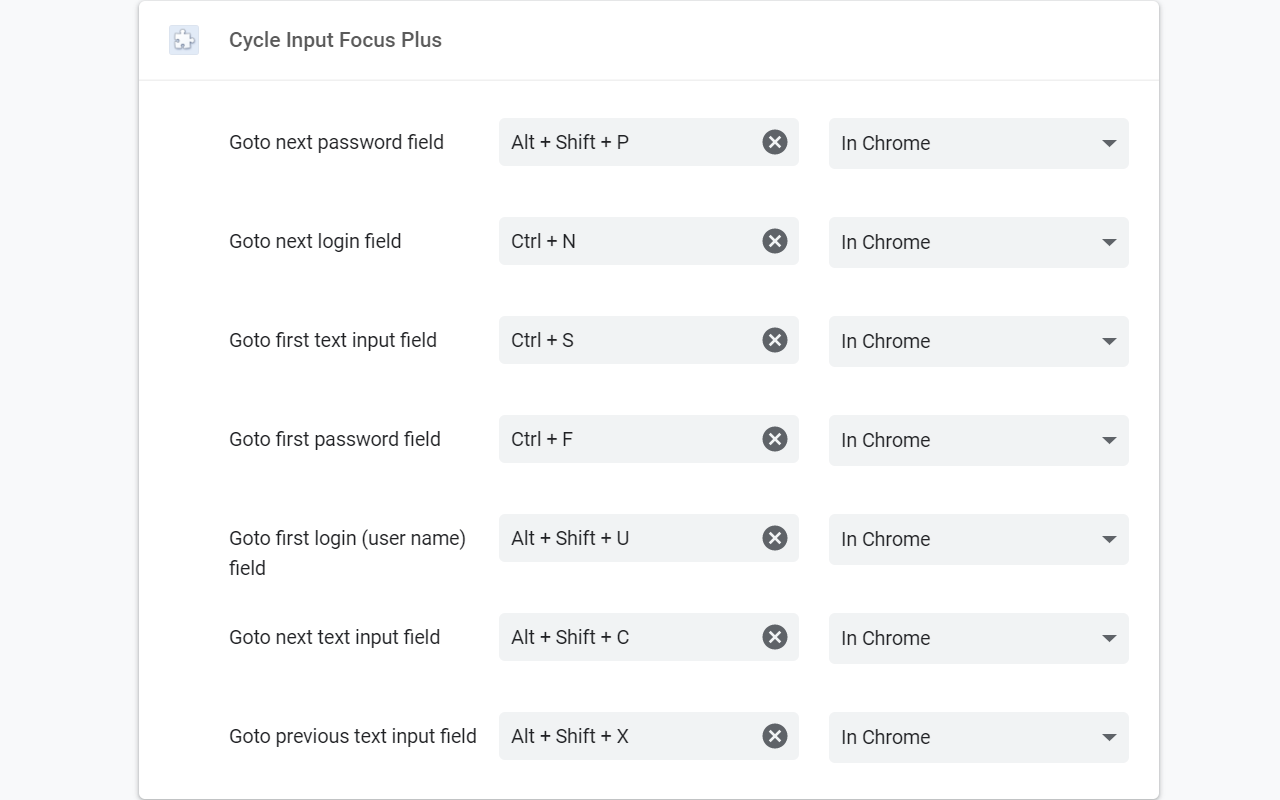Click the 'Goto next login field' label
The height and width of the screenshot is (800, 1280).
(315, 241)
